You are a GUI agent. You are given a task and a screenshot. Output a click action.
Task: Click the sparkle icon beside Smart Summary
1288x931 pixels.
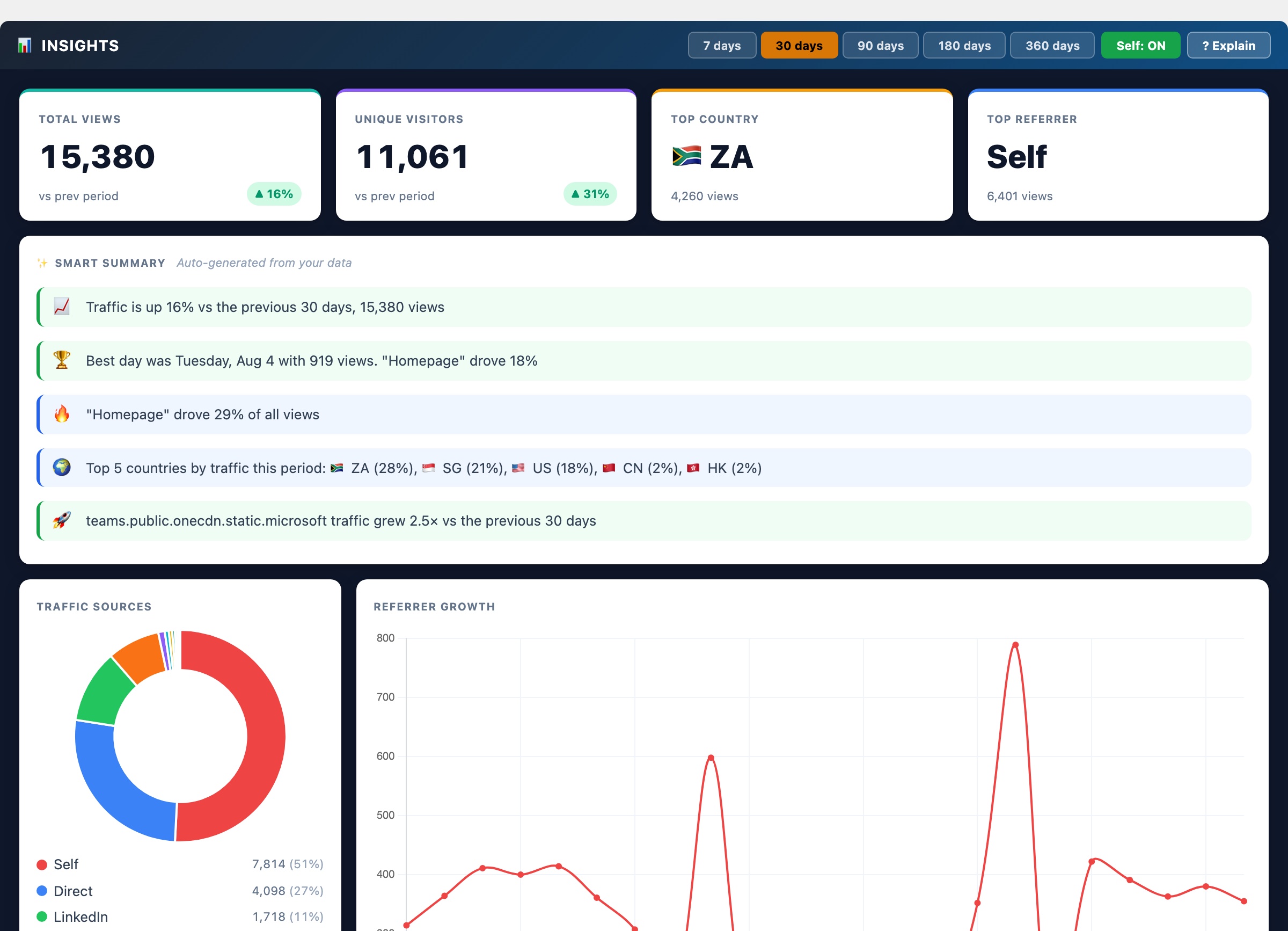click(x=42, y=263)
